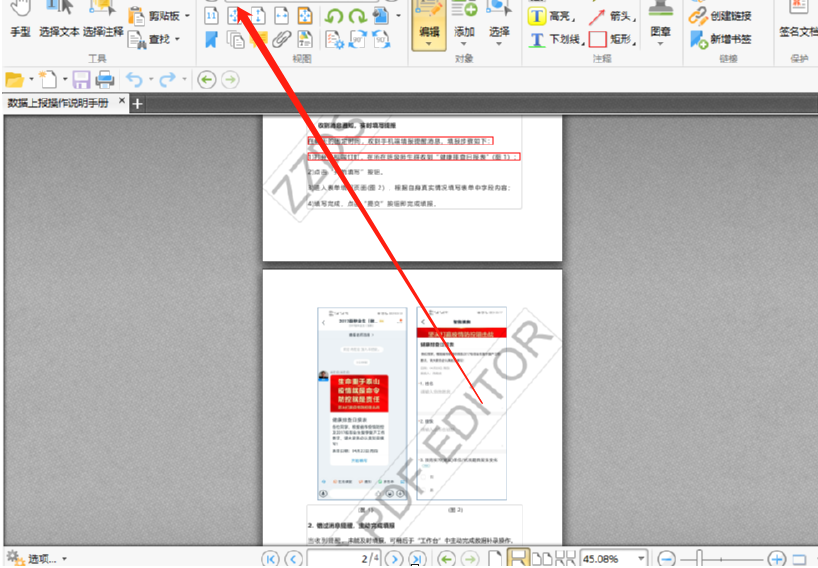Viewport: 818px width, 568px height.
Task: Open the Bookmarks pane icon
Action: pyautogui.click(x=211, y=39)
